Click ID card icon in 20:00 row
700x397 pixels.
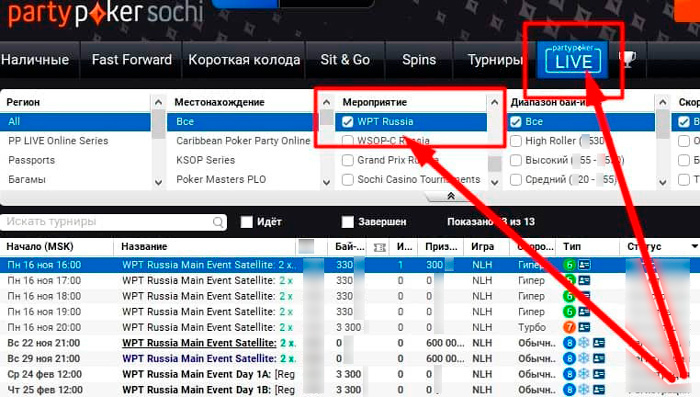tap(584, 327)
